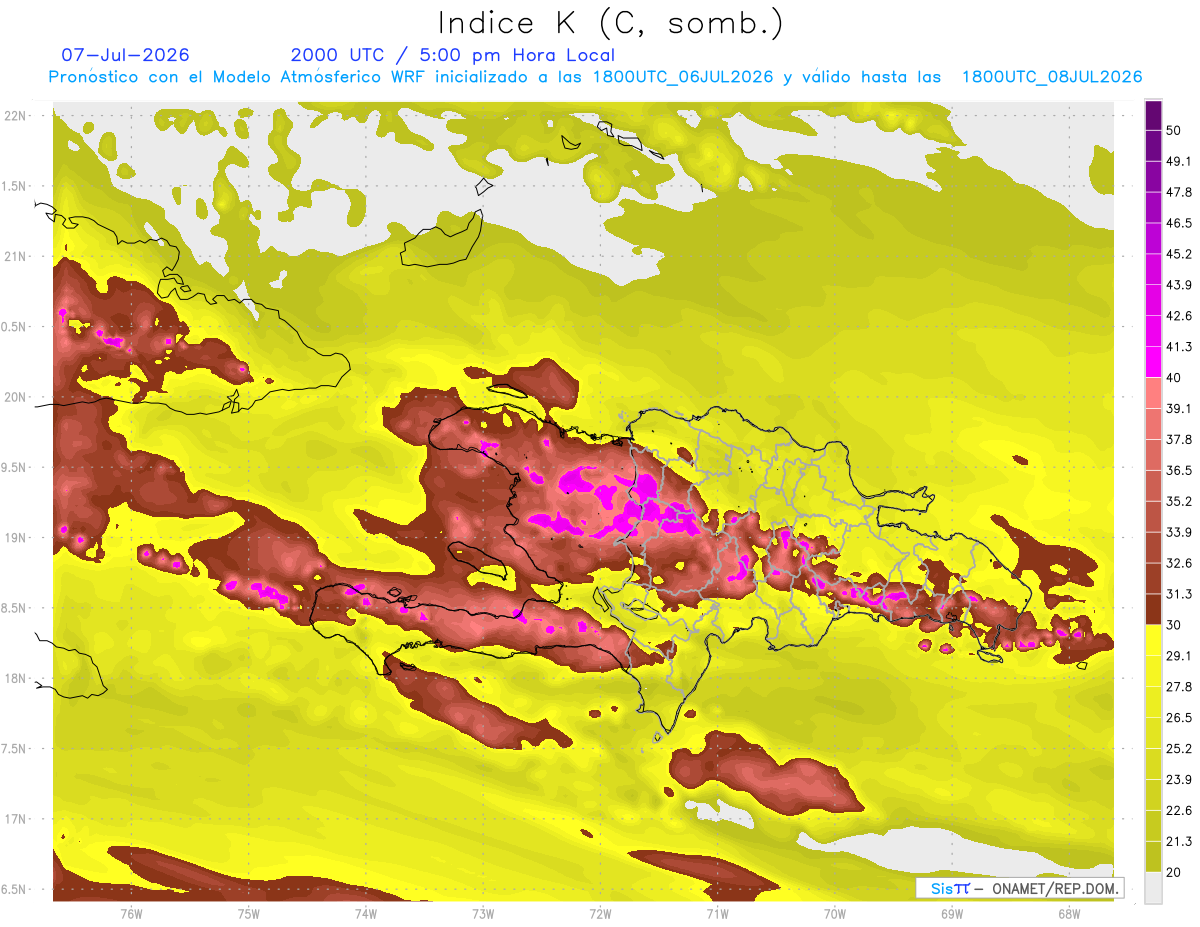Click the longitude label "71W"

click(717, 914)
